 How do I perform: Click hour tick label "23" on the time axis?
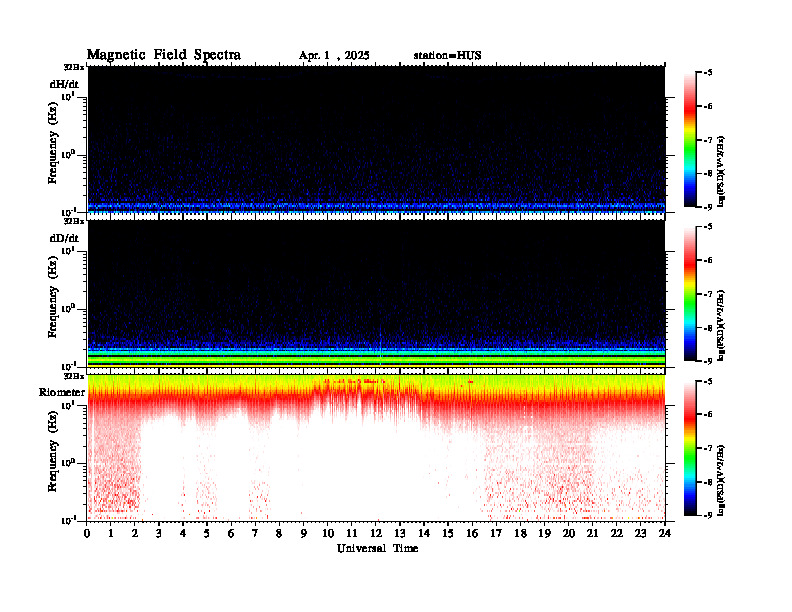(640, 534)
